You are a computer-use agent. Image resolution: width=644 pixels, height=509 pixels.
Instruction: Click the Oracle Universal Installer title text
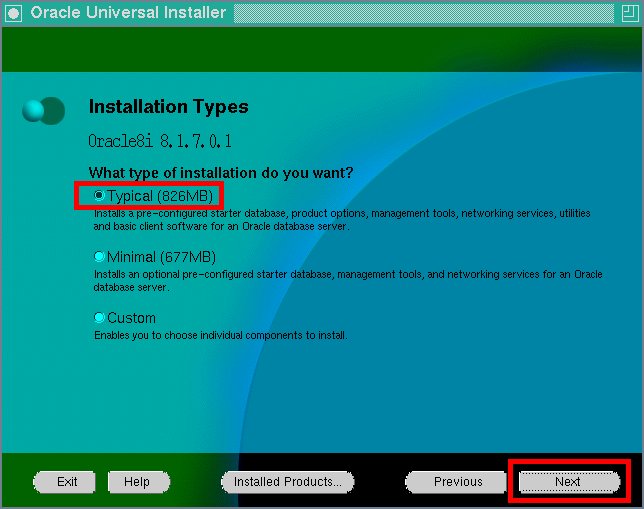point(128,12)
